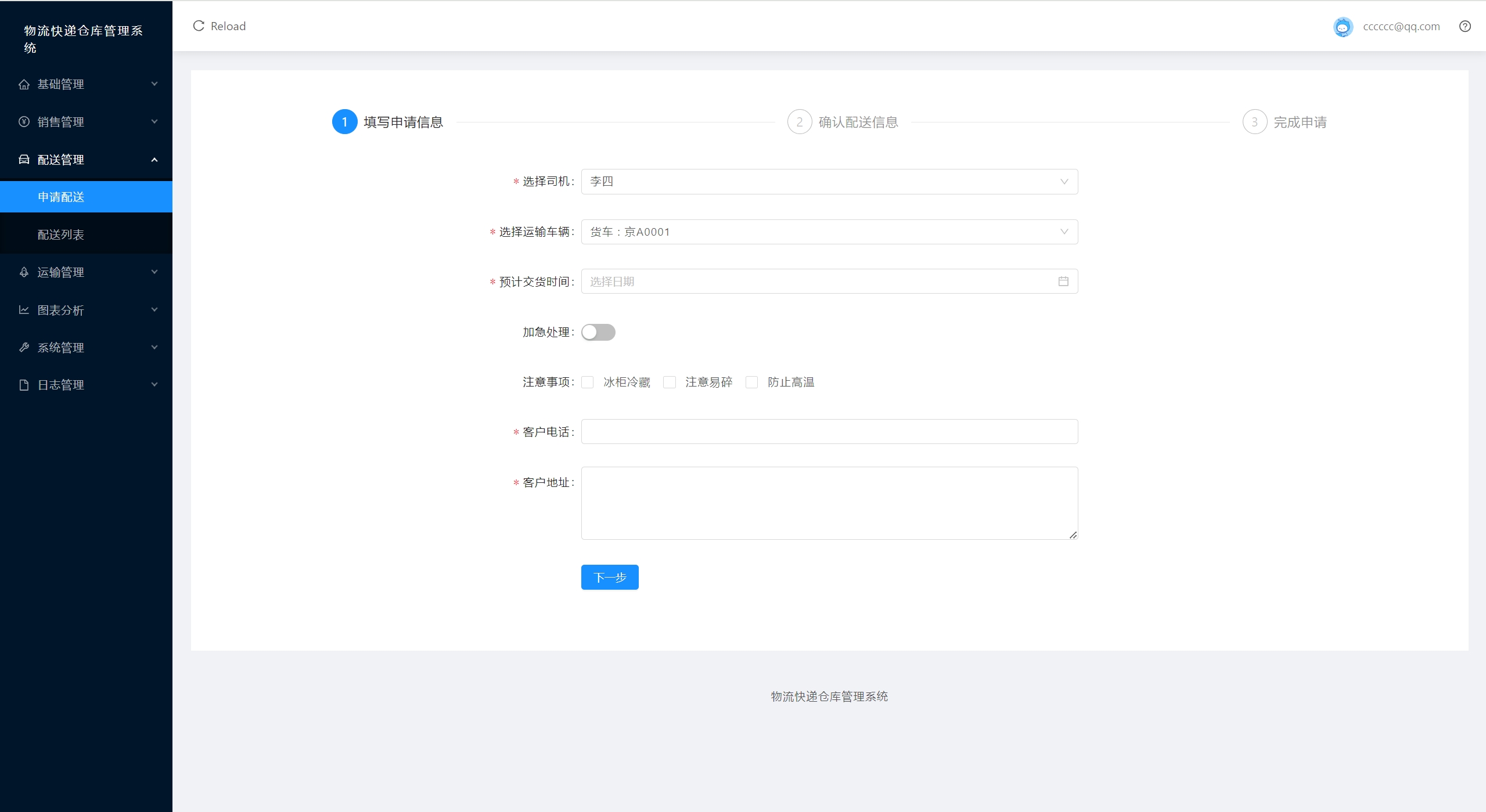Check the 冰柜冷藏 checkbox
The image size is (1486, 812).
click(588, 382)
